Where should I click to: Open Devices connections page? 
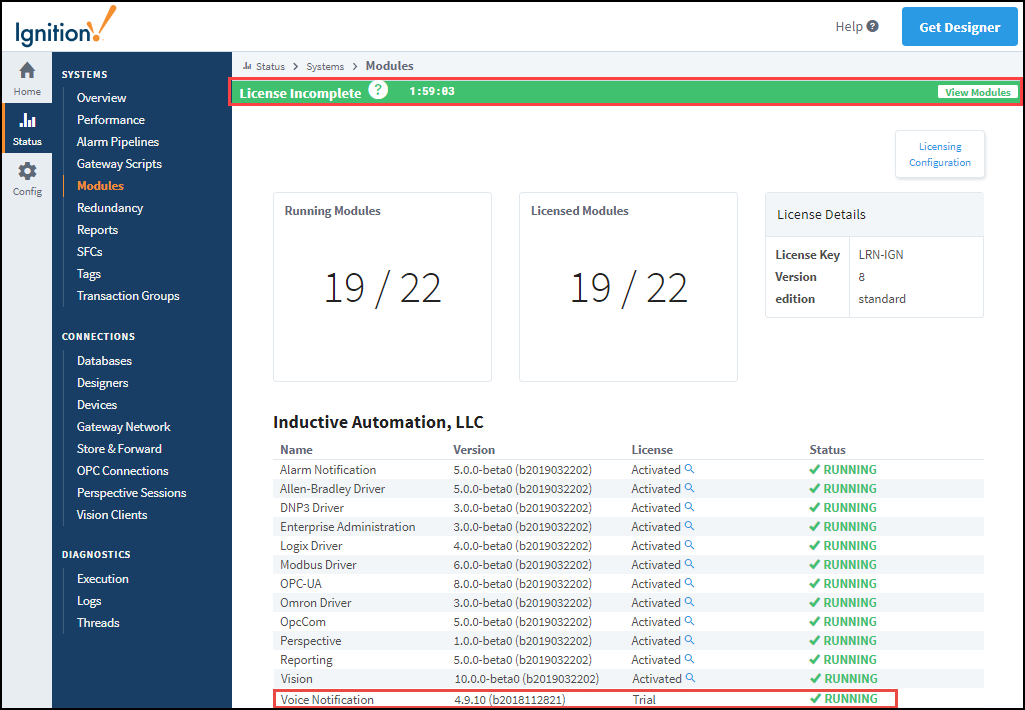(97, 405)
